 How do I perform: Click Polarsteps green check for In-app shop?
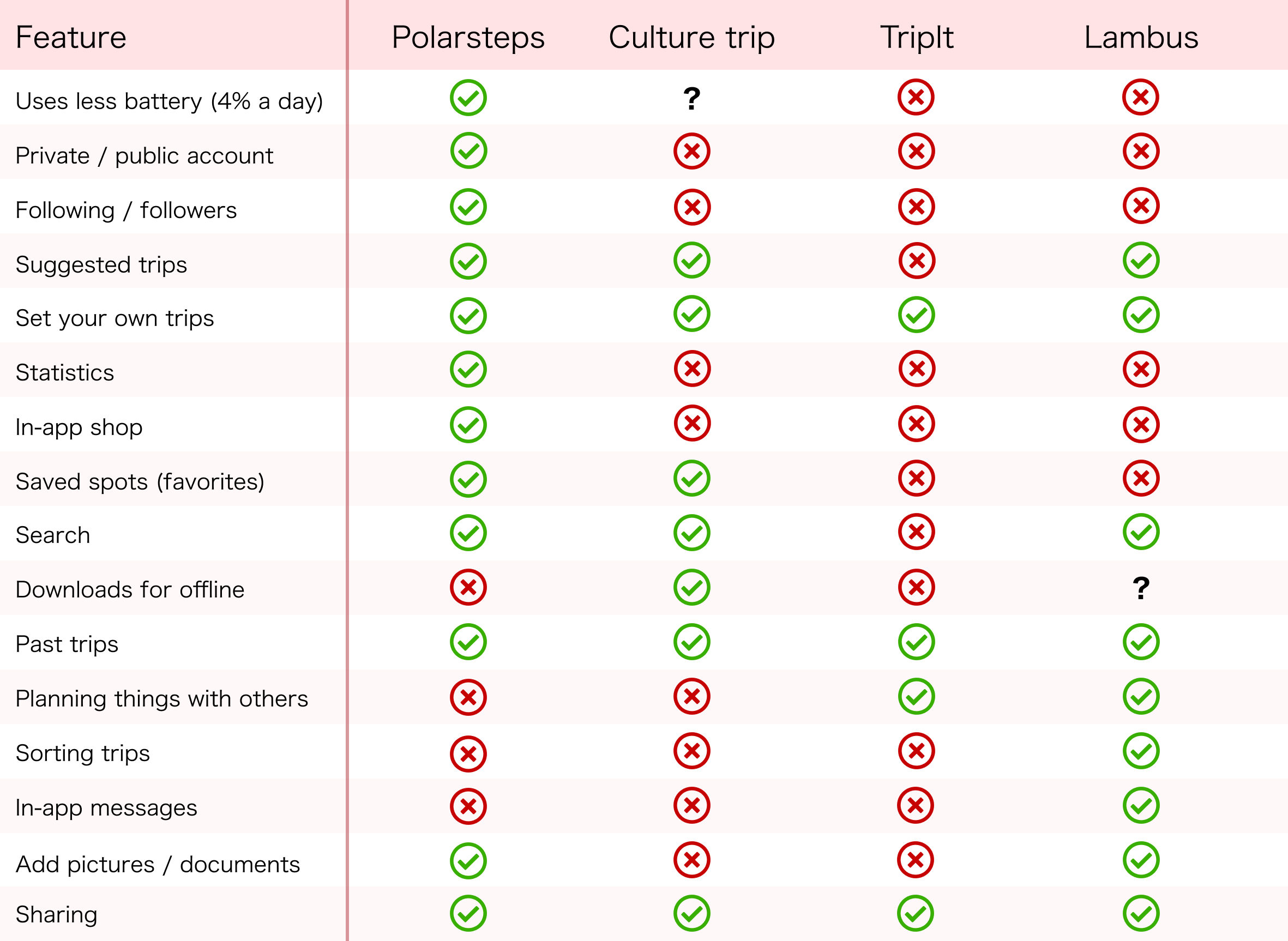tap(468, 424)
